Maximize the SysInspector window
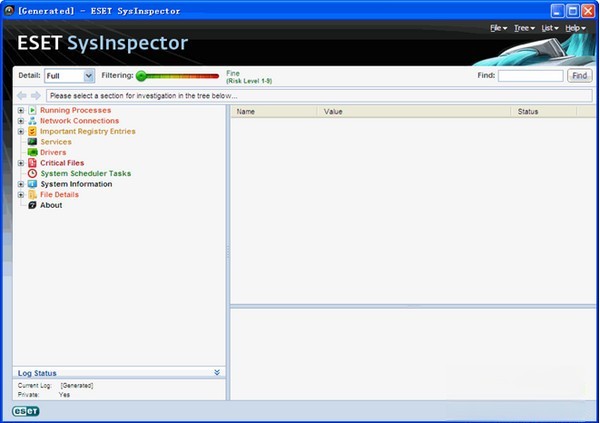Screen dimensions: 600x423 point(573,11)
